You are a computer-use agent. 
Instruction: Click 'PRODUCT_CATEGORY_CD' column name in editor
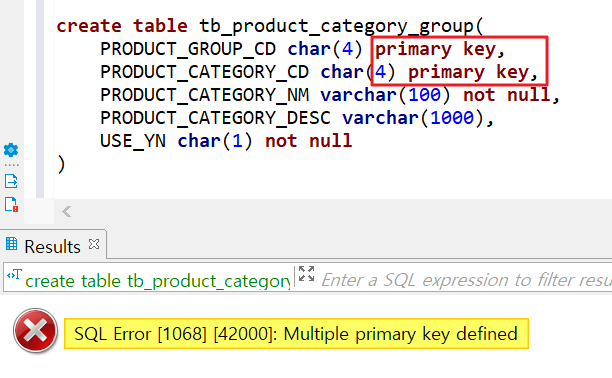[205, 72]
